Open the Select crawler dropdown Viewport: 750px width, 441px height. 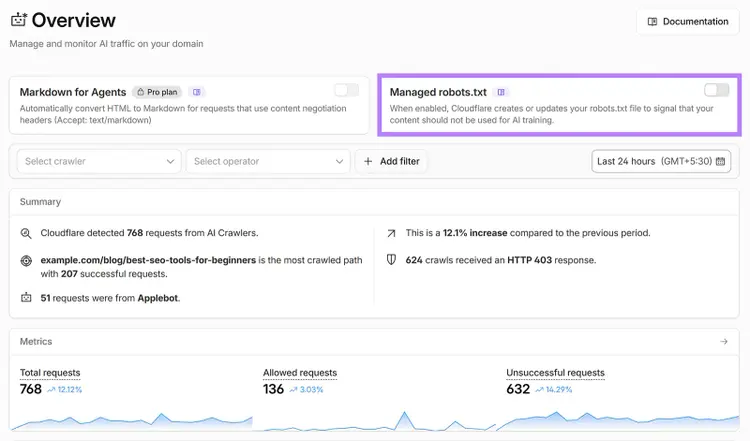pos(99,161)
